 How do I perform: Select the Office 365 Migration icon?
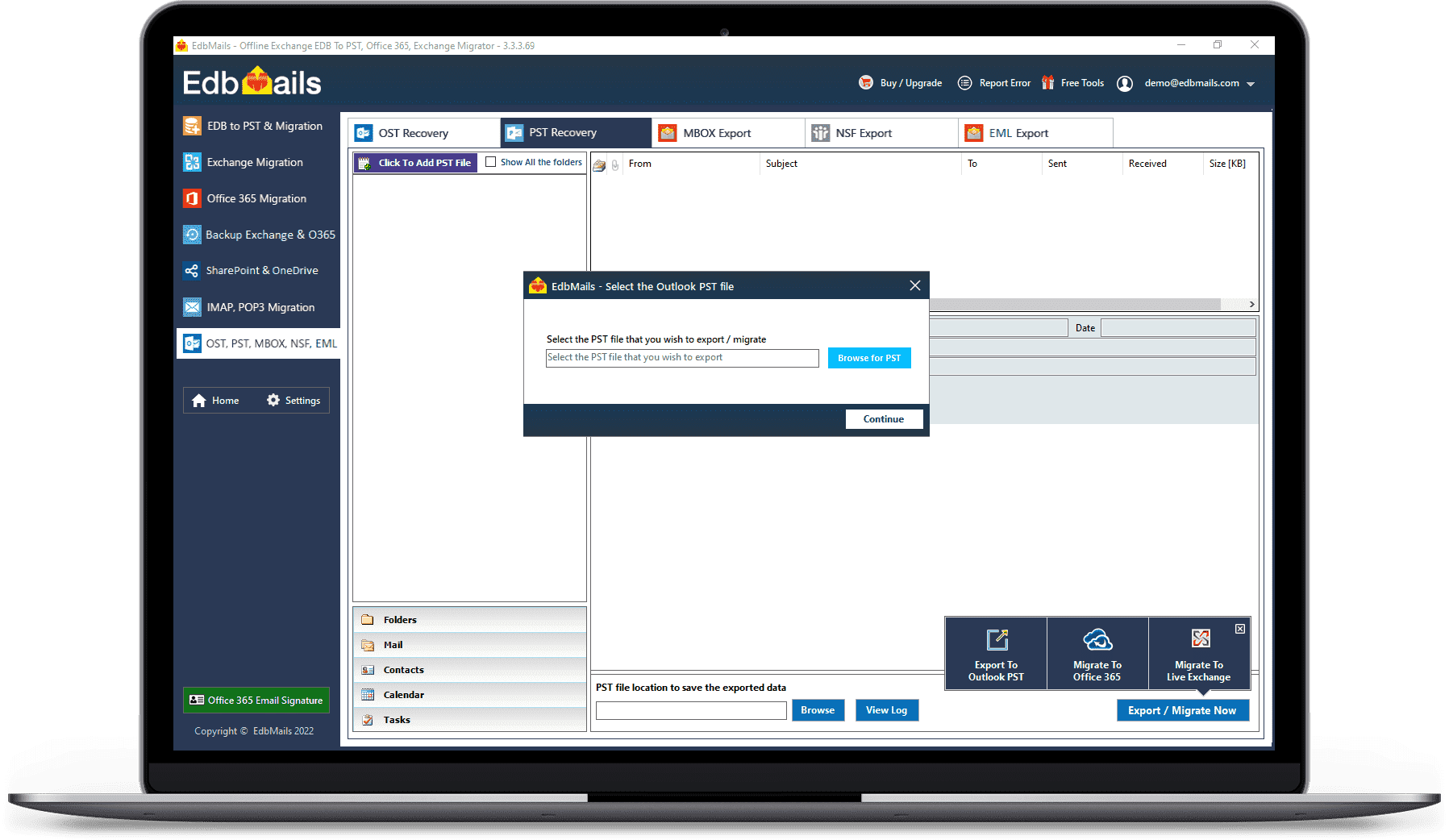(x=192, y=198)
